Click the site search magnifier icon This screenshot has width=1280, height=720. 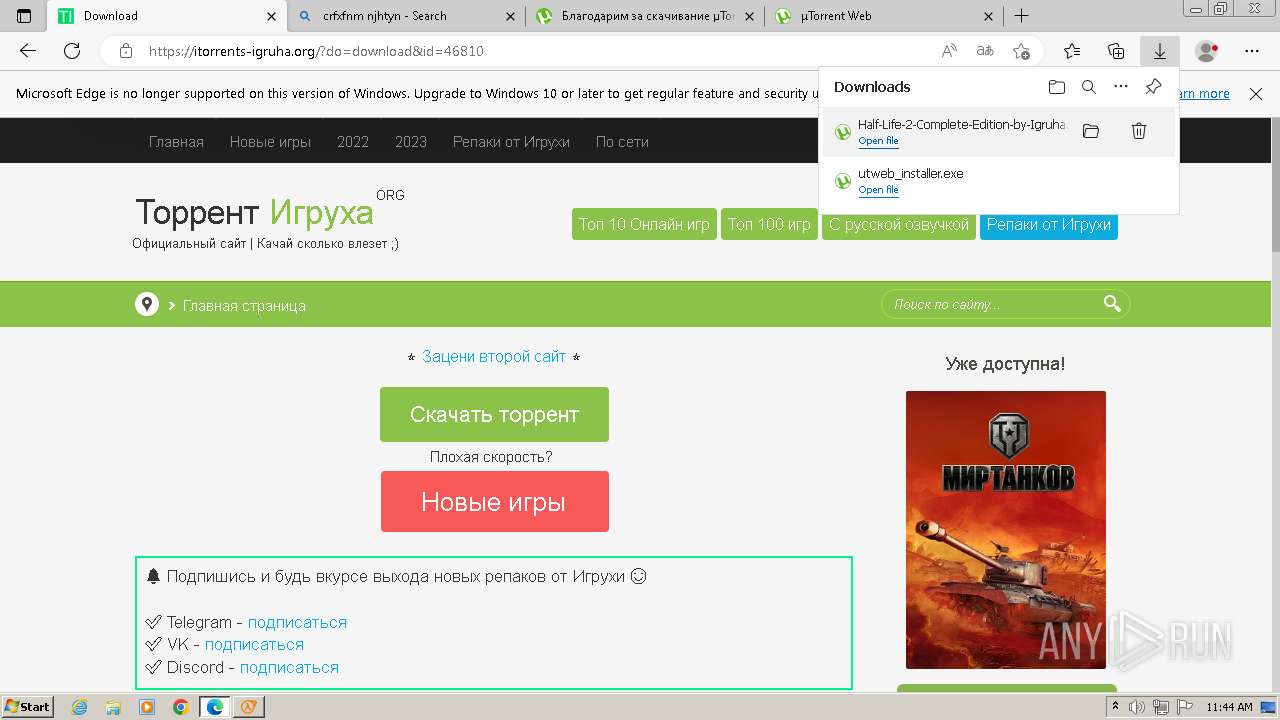point(1112,304)
